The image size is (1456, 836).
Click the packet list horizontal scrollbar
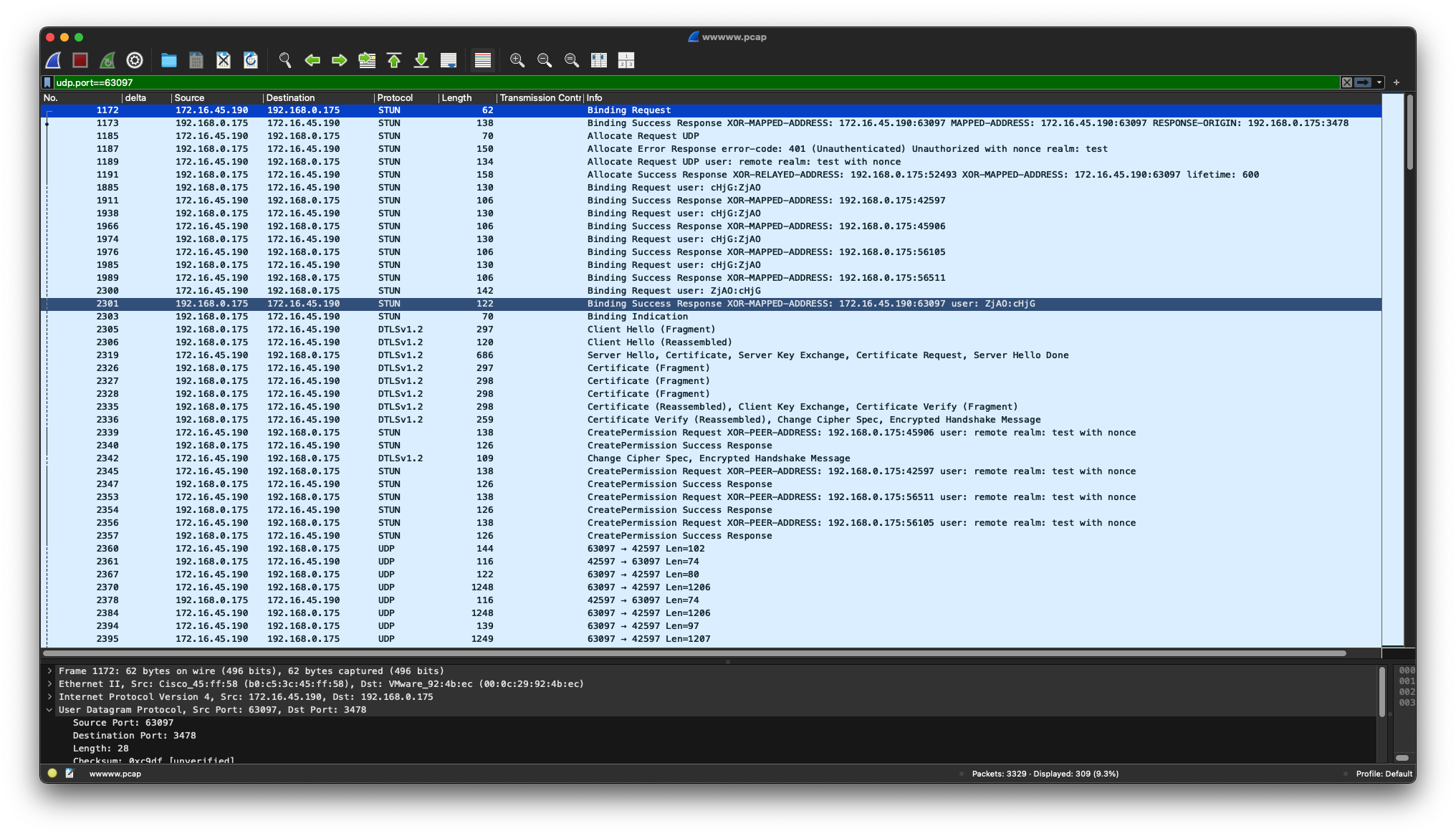[694, 653]
